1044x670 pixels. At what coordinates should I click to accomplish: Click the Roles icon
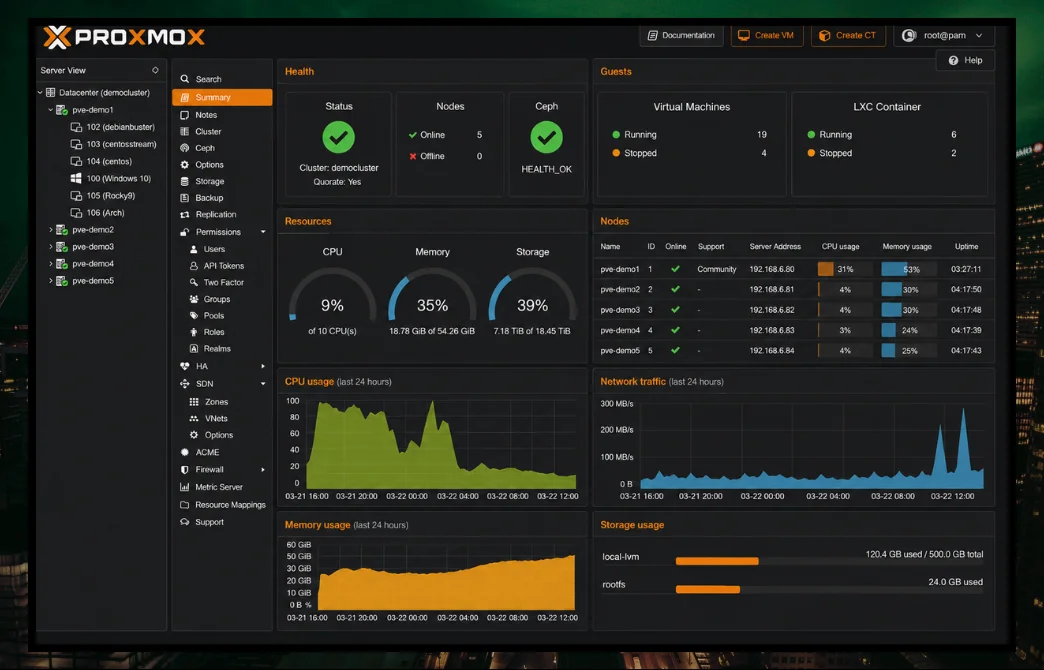tap(194, 332)
